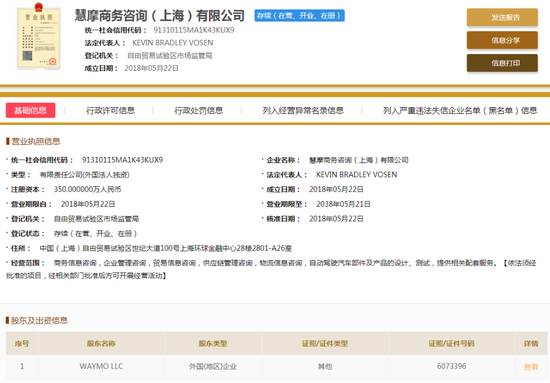This screenshot has width=550, height=383.
Task: Click the company title 慧摩商务咨询
Action: [160, 15]
